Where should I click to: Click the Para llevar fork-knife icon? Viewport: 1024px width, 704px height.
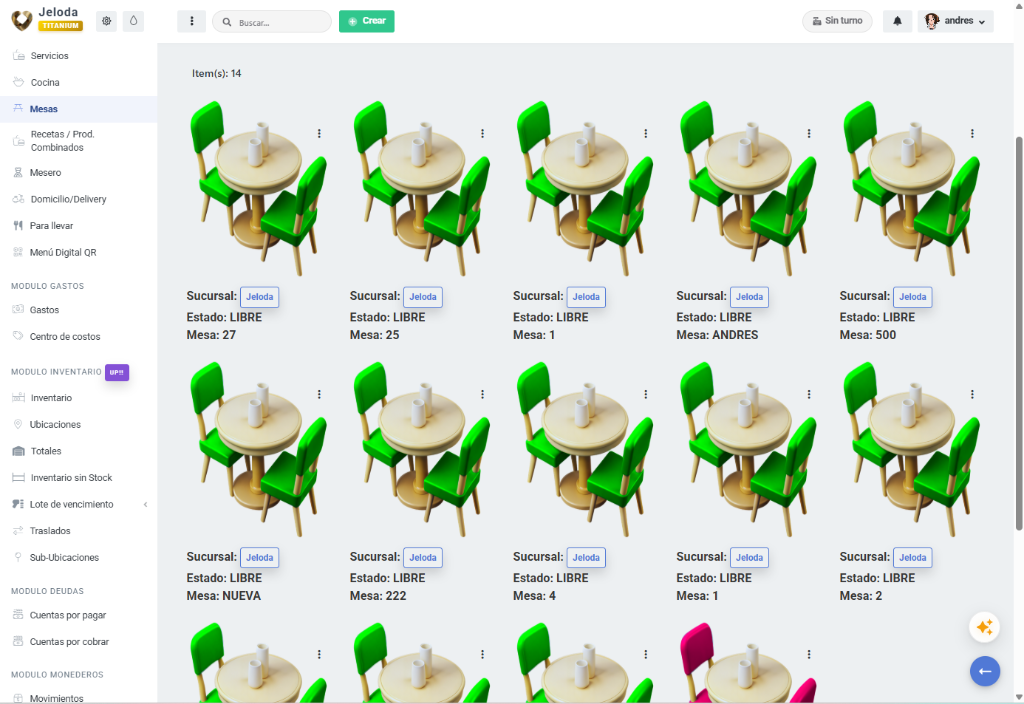click(18, 225)
